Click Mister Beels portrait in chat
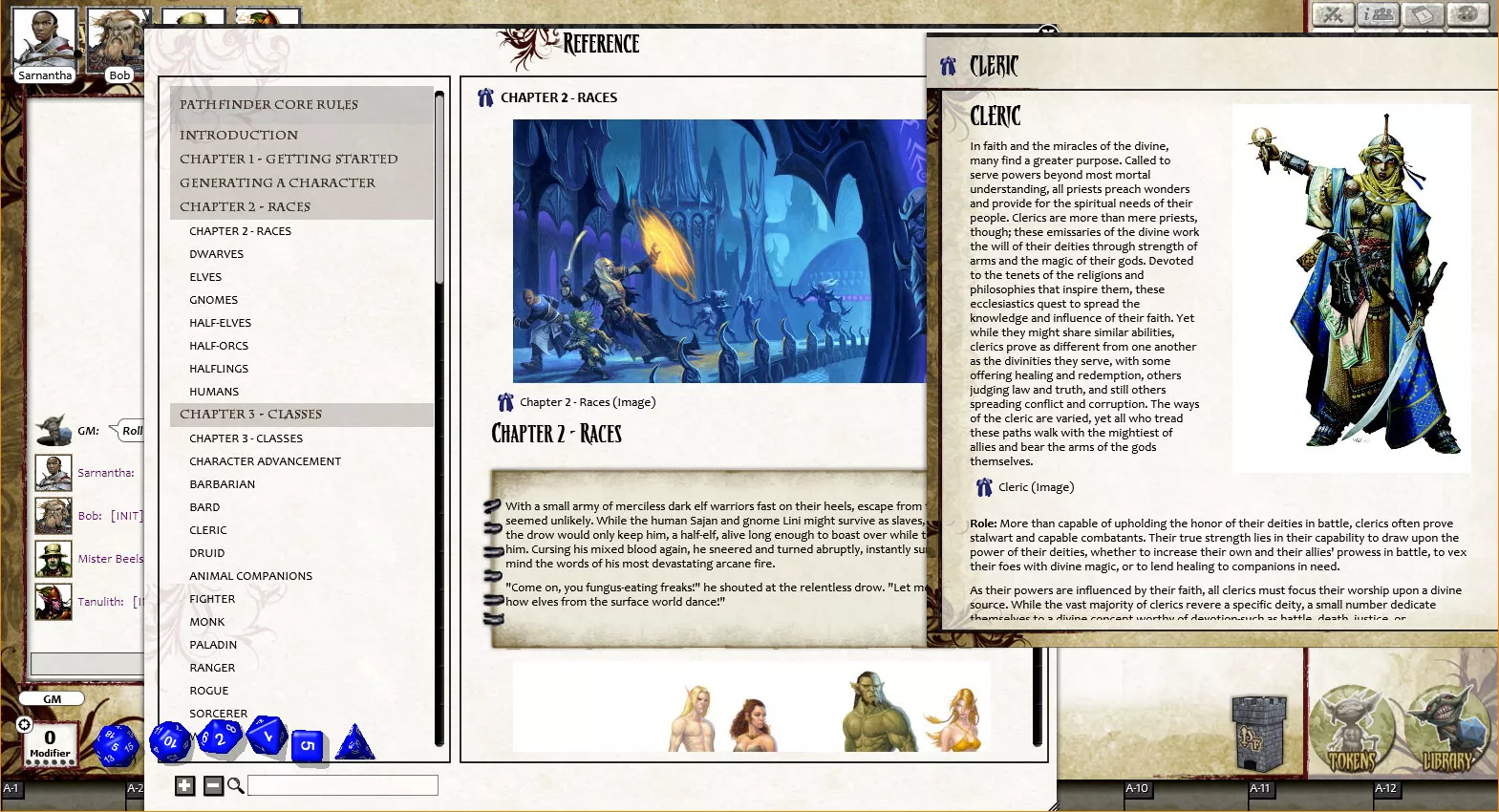1499x812 pixels. pyautogui.click(x=54, y=559)
